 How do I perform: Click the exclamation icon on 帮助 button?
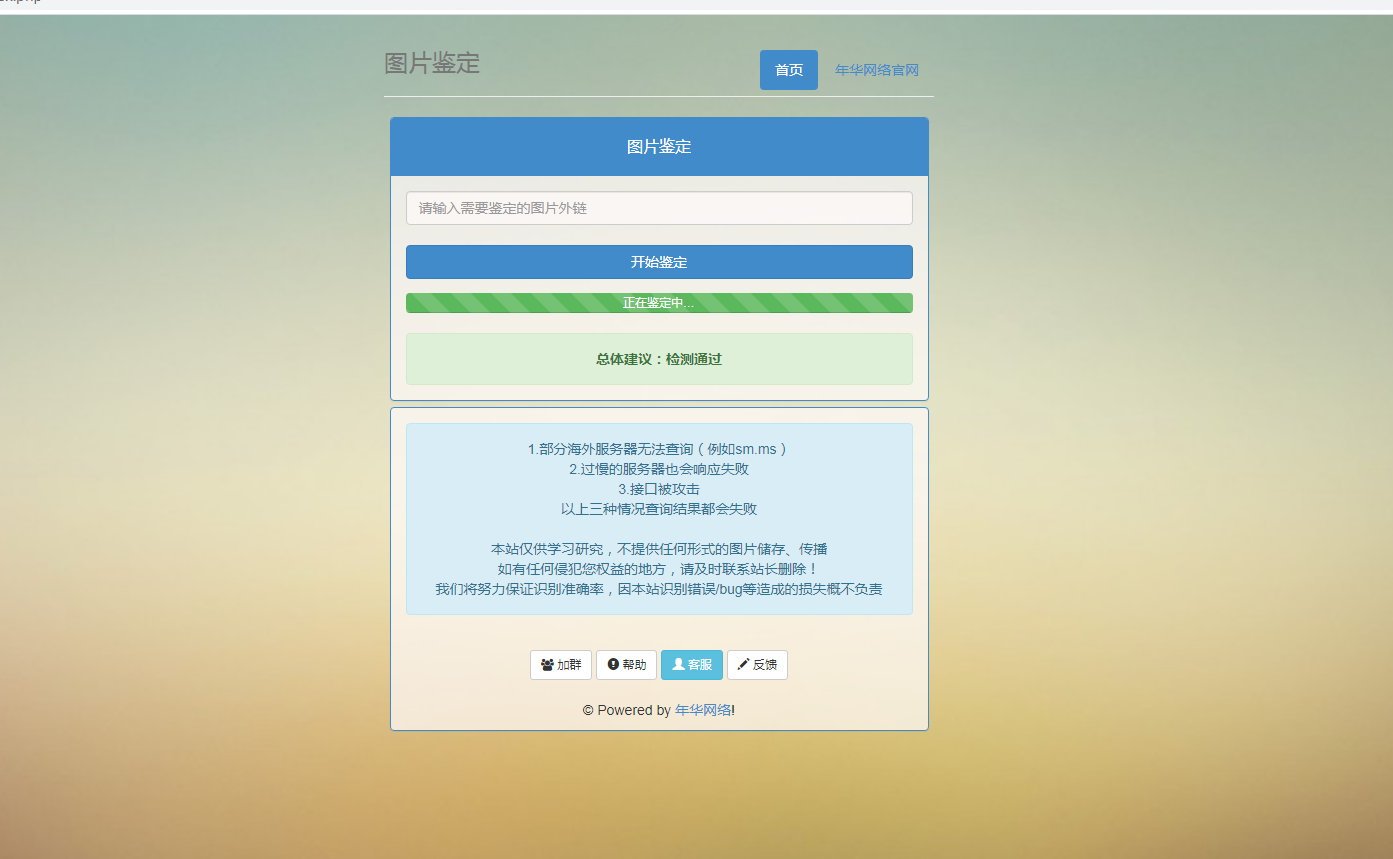tap(613, 665)
